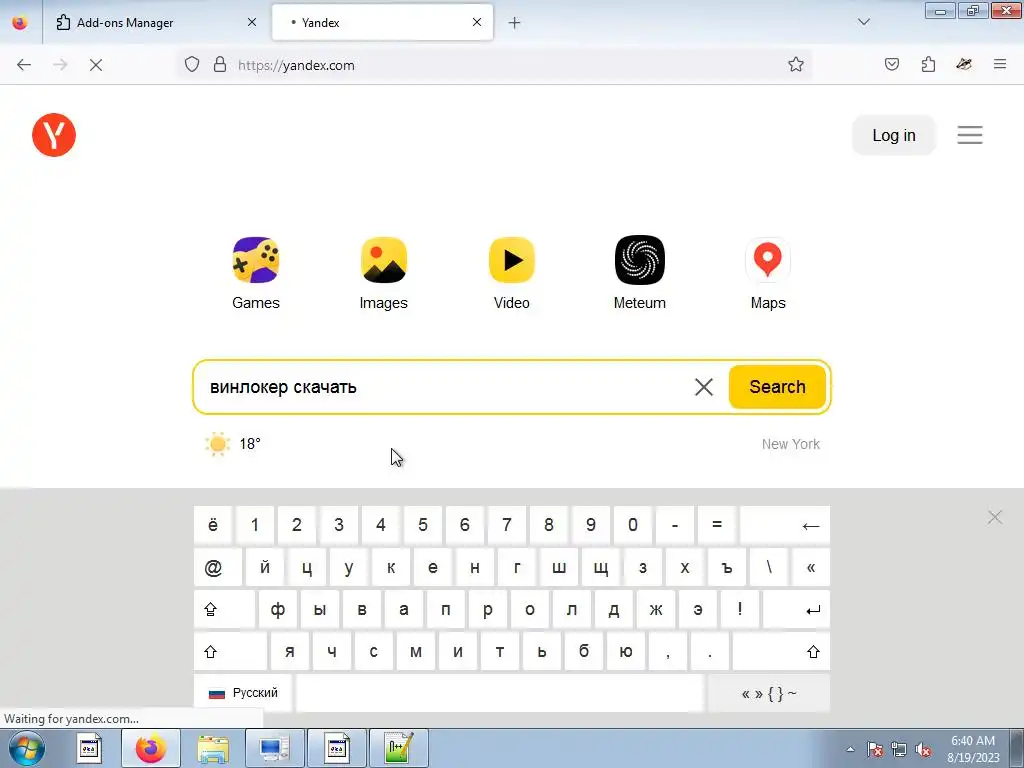Click Firefox icon in the taskbar

coord(151,748)
